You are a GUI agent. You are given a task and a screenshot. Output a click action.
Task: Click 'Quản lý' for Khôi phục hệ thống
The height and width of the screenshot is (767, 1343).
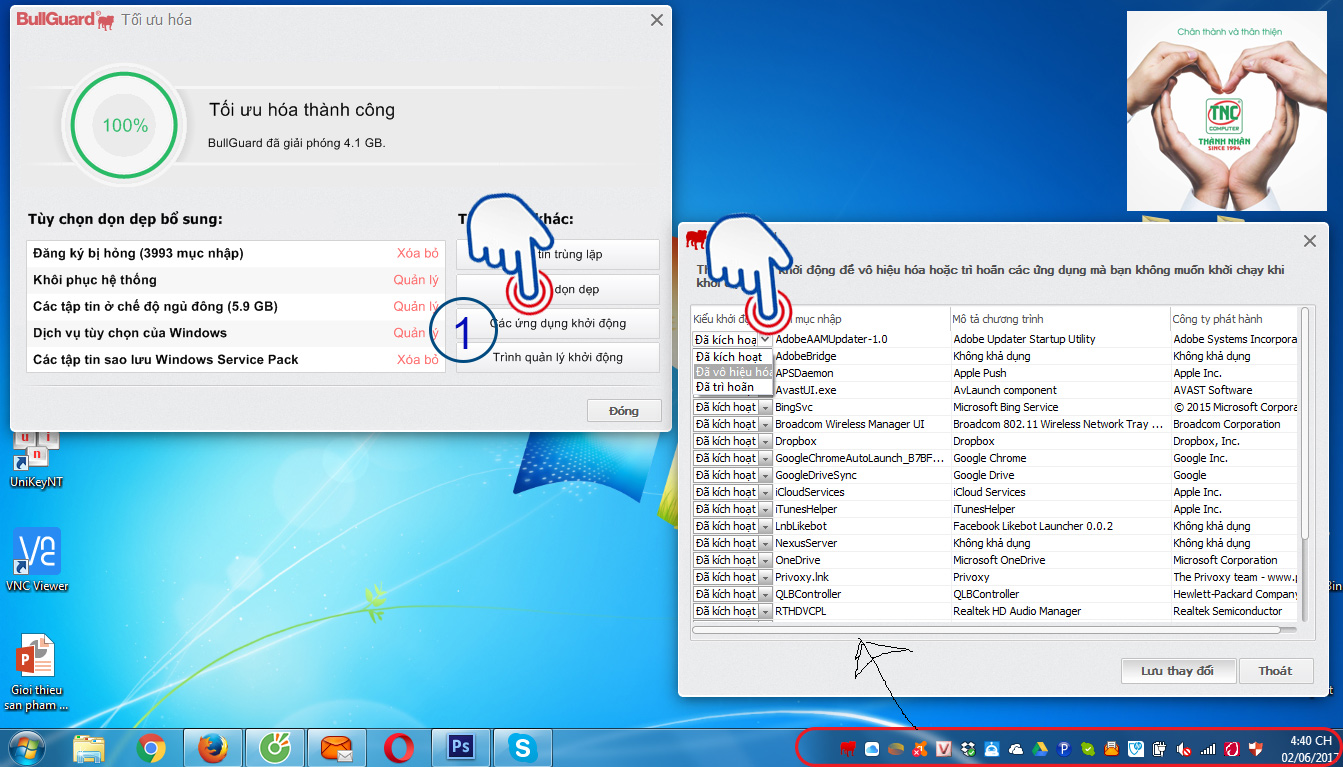(416, 280)
